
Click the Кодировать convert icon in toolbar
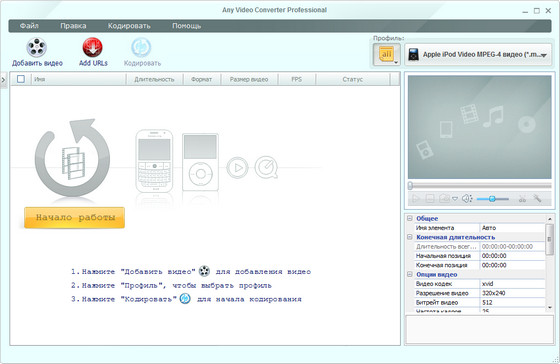pyautogui.click(x=141, y=48)
